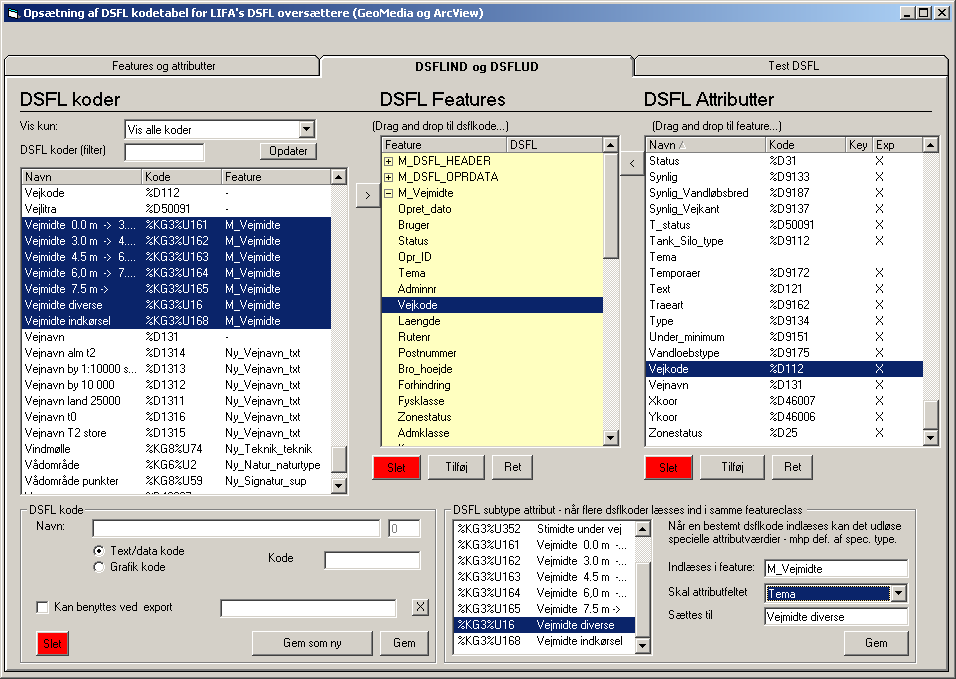The width and height of the screenshot is (956, 679).
Task: Open the Test DSFL tab
Action: point(793,66)
